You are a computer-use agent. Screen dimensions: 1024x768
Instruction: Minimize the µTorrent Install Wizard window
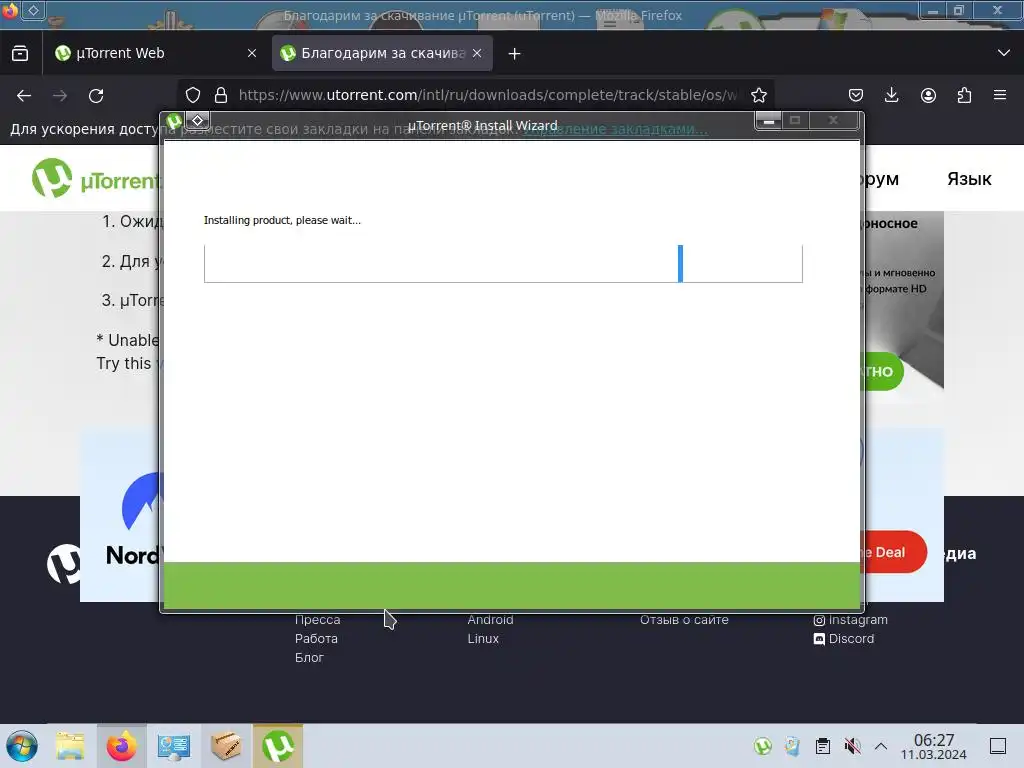(x=769, y=121)
